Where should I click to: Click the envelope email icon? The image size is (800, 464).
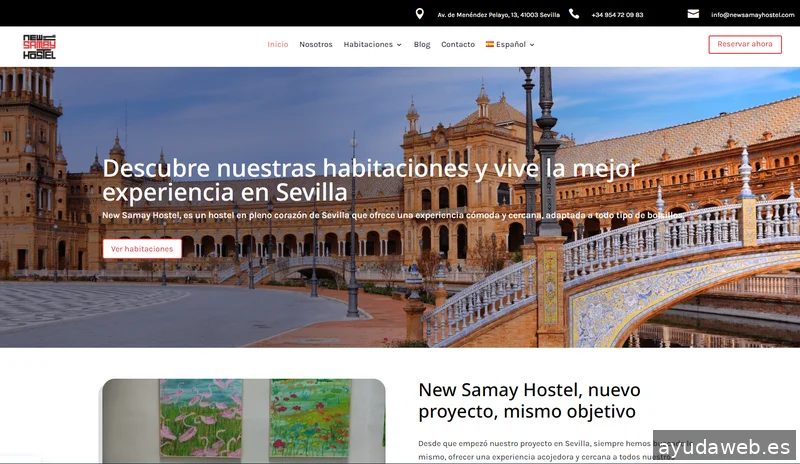[x=693, y=14]
